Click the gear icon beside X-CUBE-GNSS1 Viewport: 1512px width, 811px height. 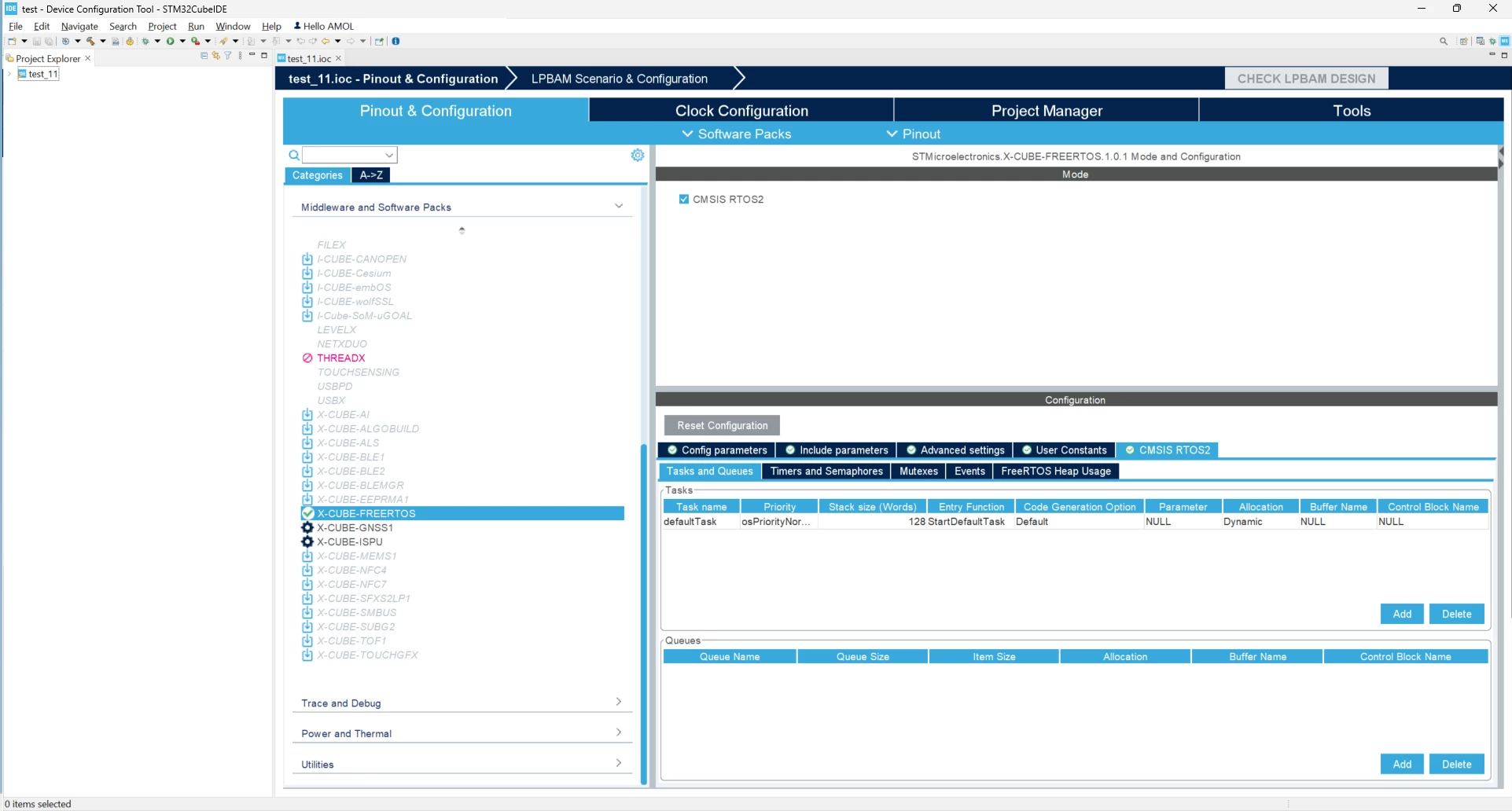pyautogui.click(x=307, y=528)
